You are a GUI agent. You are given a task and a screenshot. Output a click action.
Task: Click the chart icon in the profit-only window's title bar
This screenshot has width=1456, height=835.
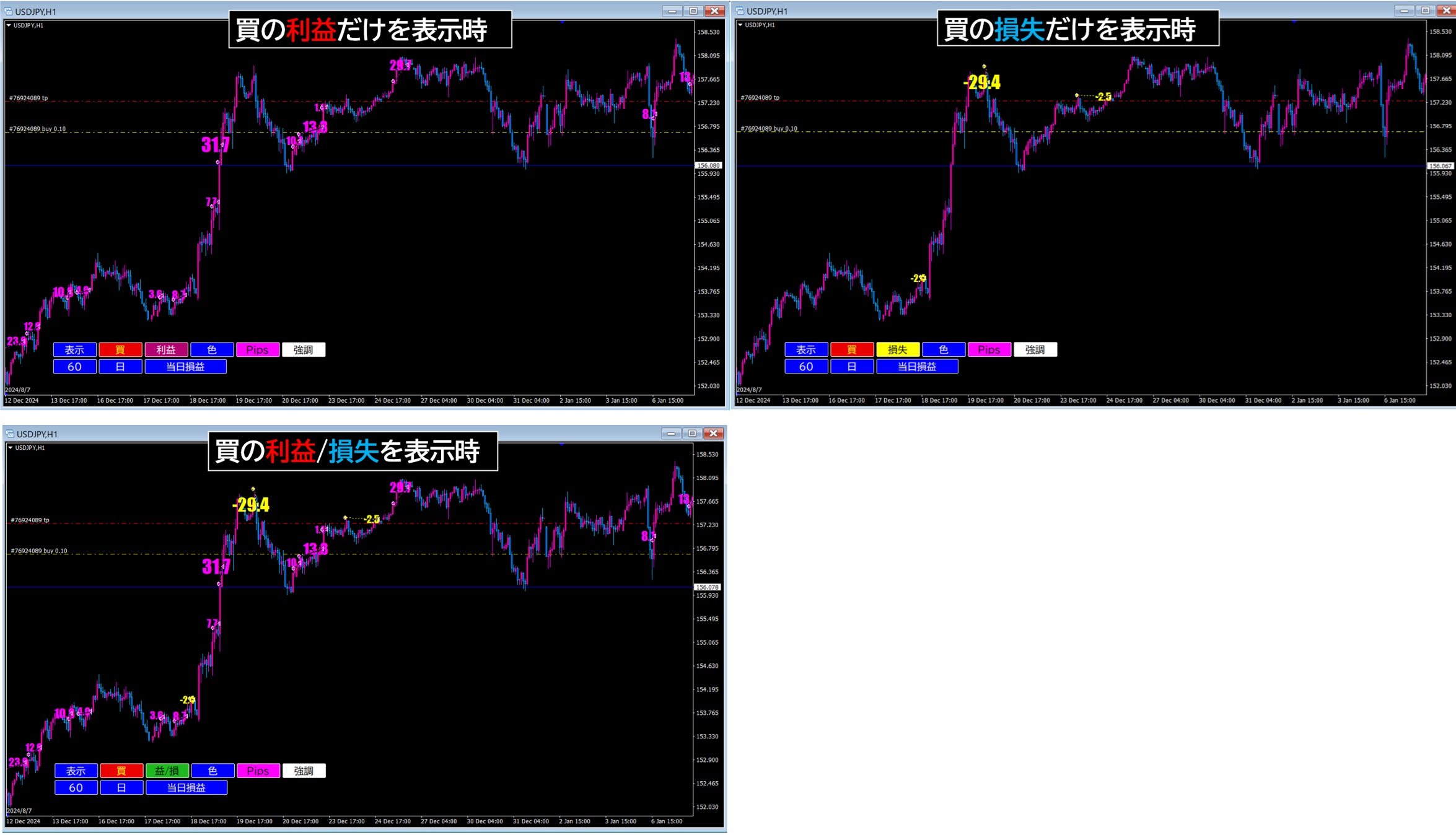[8, 11]
